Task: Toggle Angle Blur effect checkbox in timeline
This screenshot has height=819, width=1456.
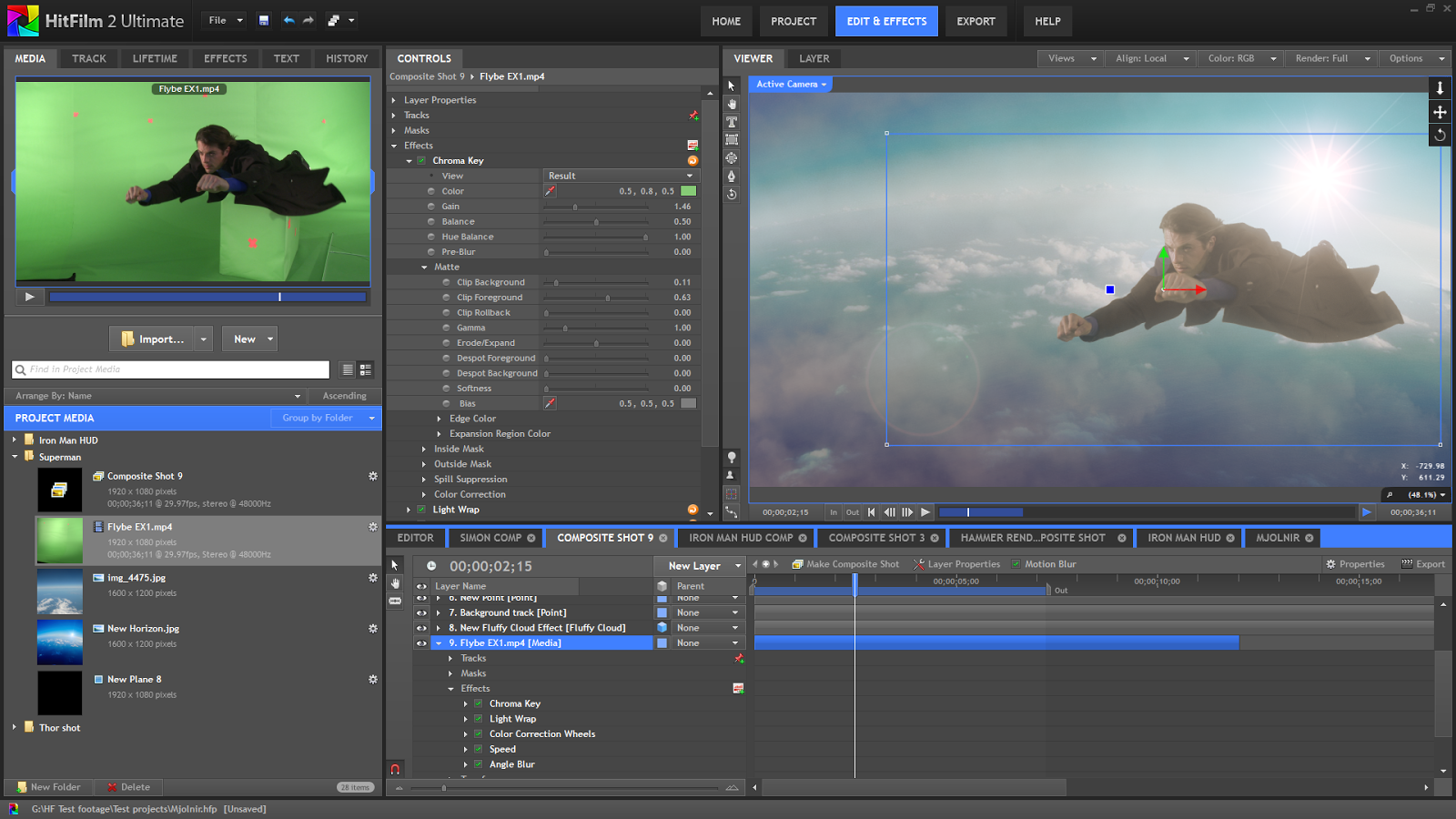Action: click(x=478, y=764)
